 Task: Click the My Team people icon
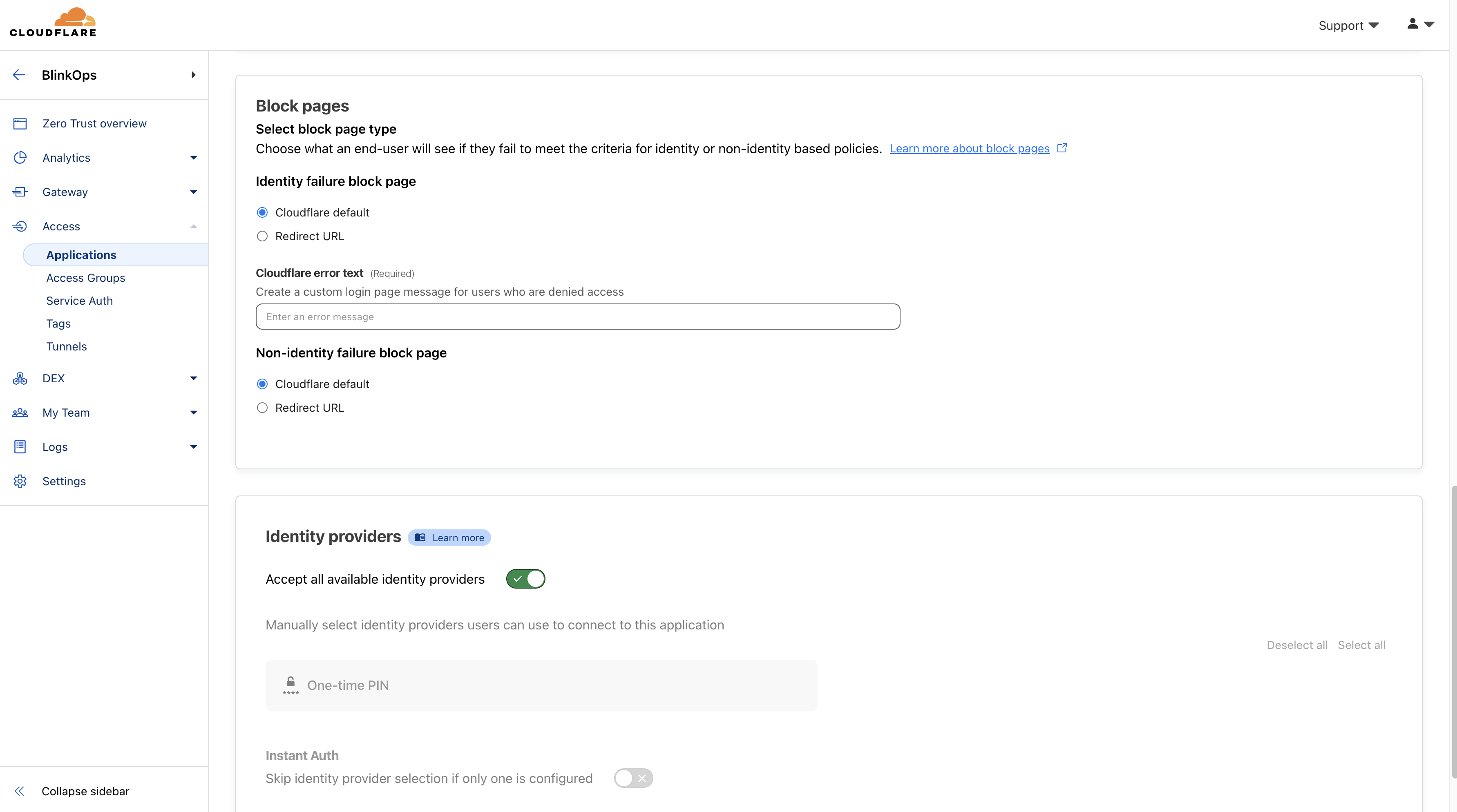point(20,413)
